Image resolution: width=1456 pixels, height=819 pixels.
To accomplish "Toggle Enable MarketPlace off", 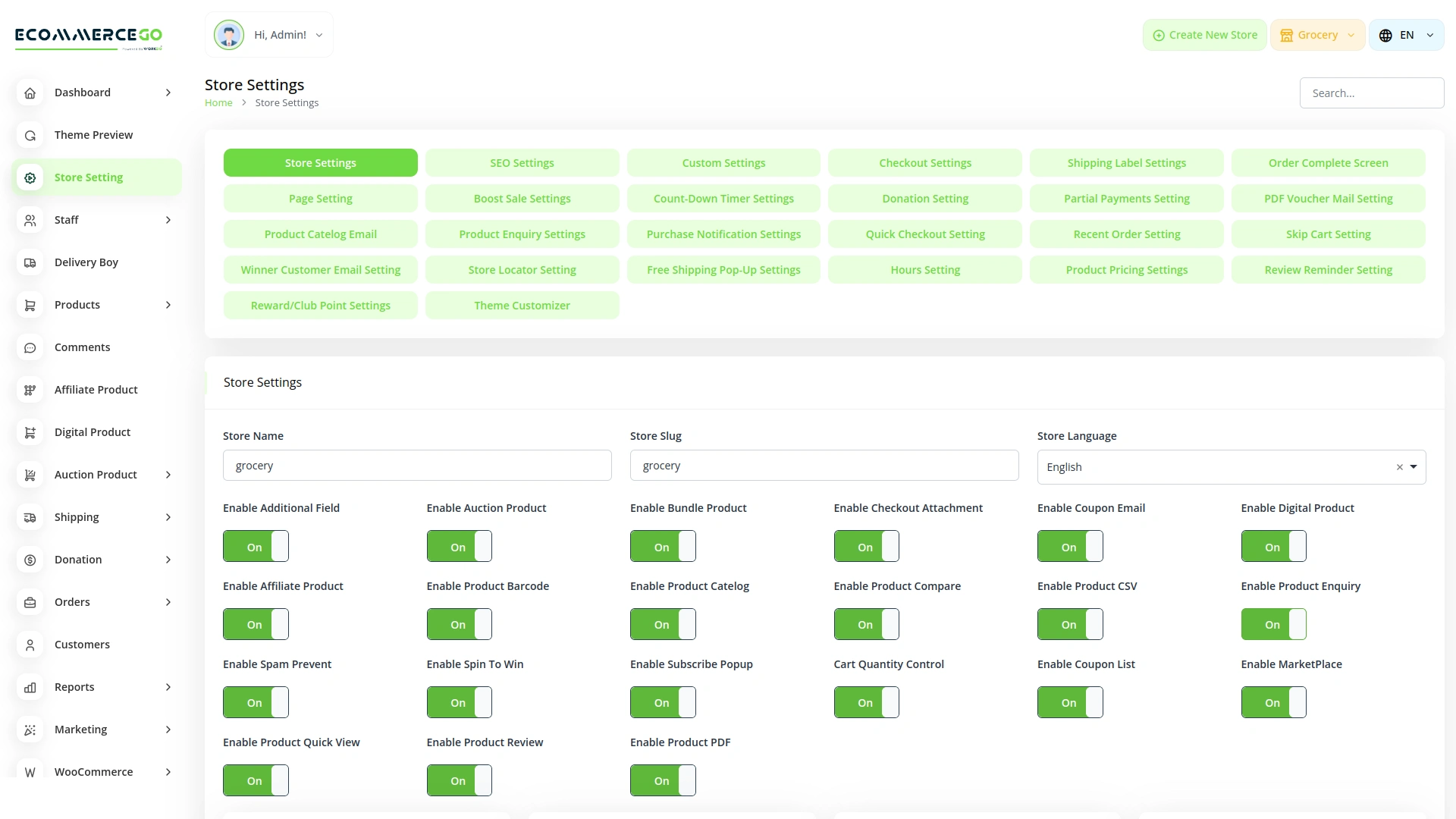I will (x=1273, y=701).
